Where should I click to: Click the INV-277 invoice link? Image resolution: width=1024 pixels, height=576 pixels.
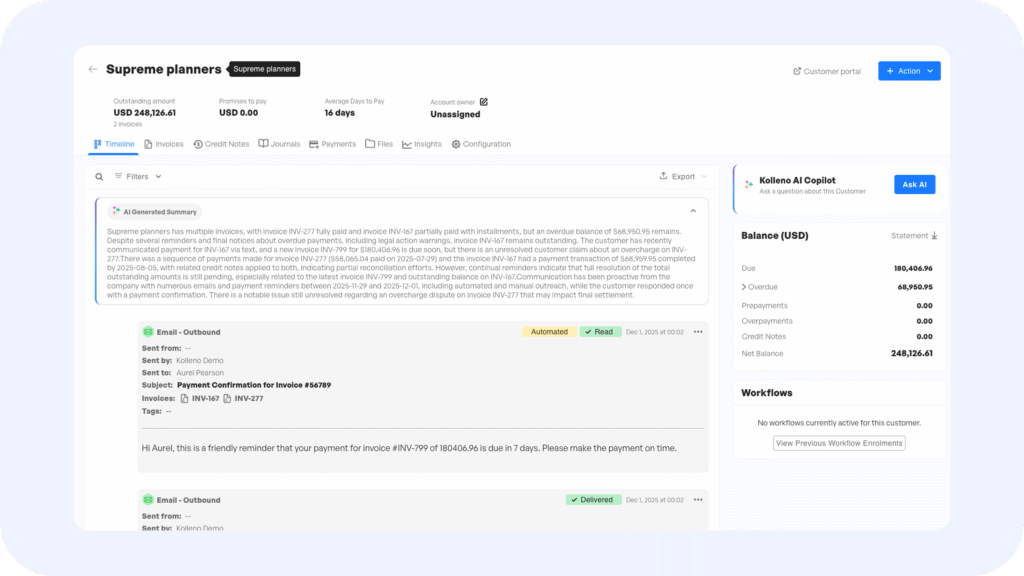pos(249,398)
